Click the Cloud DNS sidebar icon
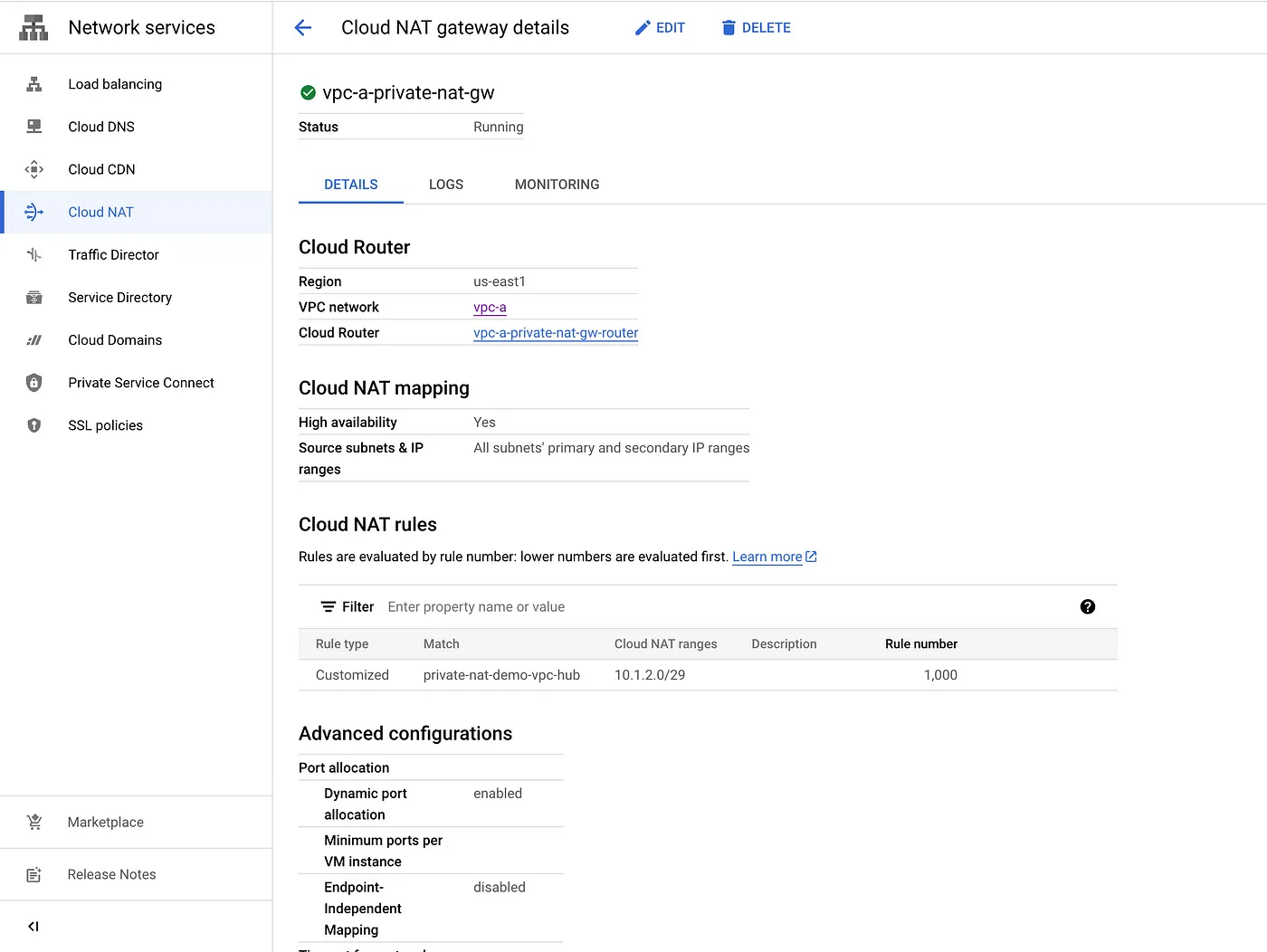This screenshot has height=952, width=1267. [x=34, y=127]
